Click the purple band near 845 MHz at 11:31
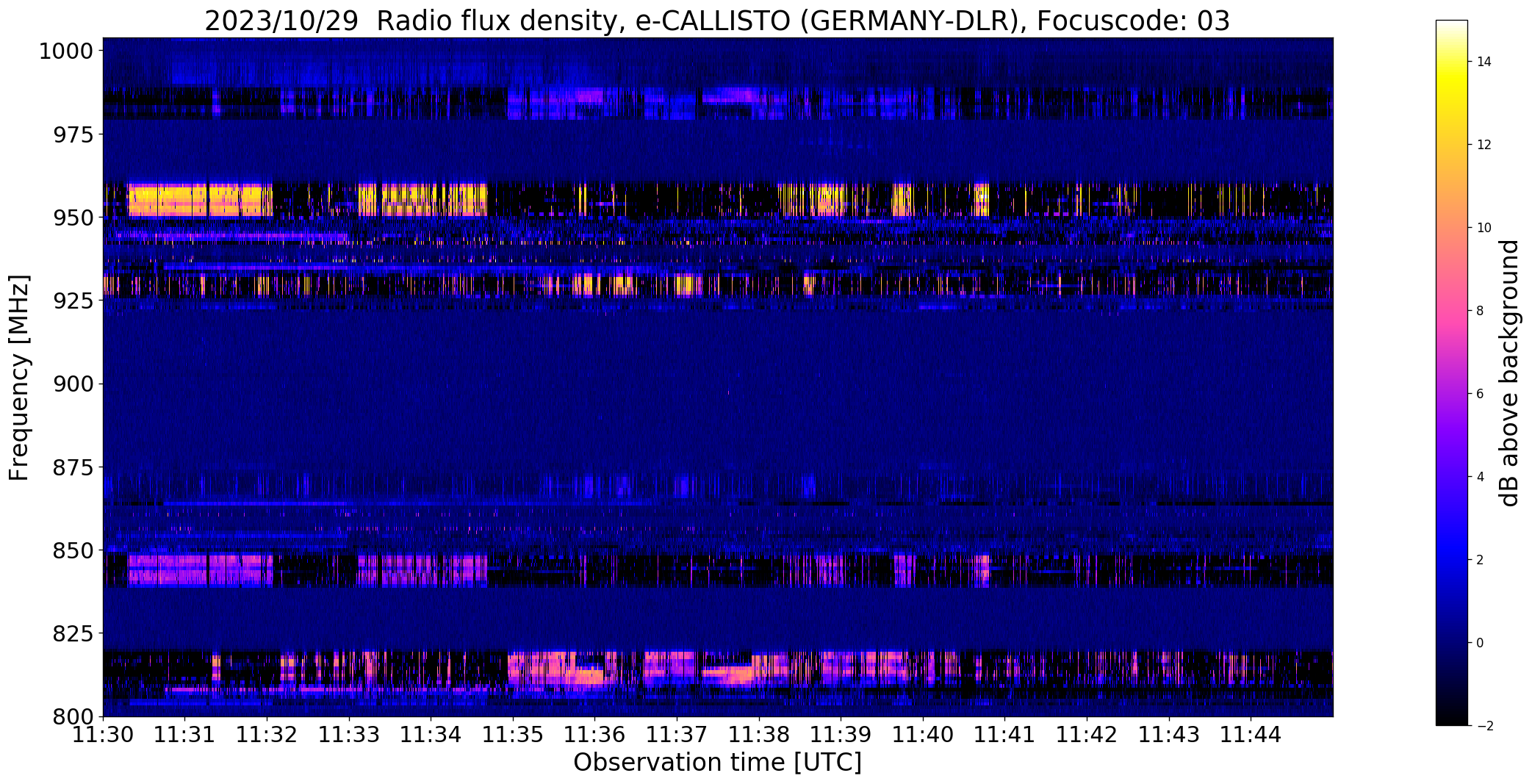Viewport: 1532px width, 784px height. pos(200,569)
